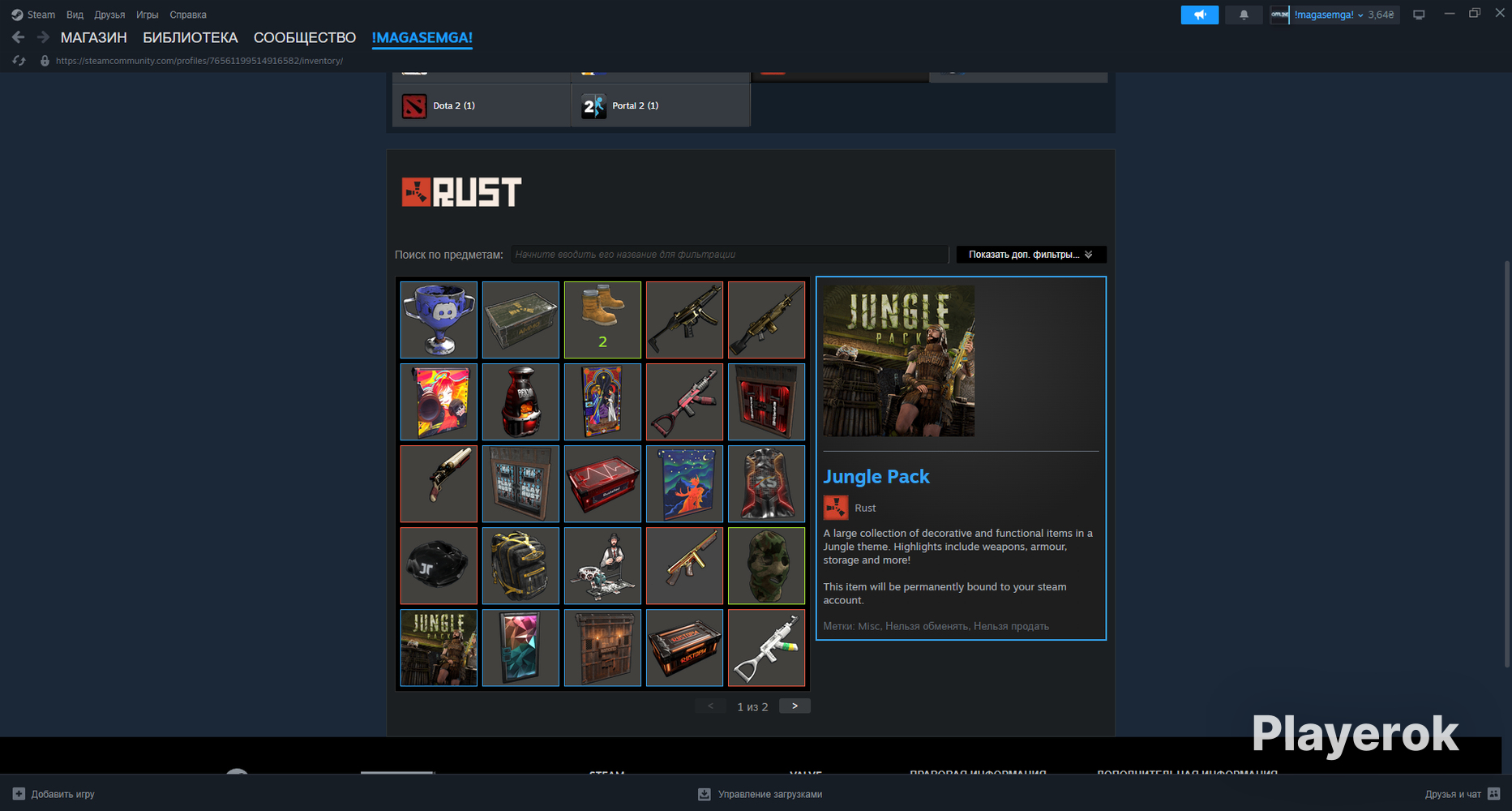Select the black JT helmet item
The height and width of the screenshot is (811, 1512).
pyautogui.click(x=439, y=565)
